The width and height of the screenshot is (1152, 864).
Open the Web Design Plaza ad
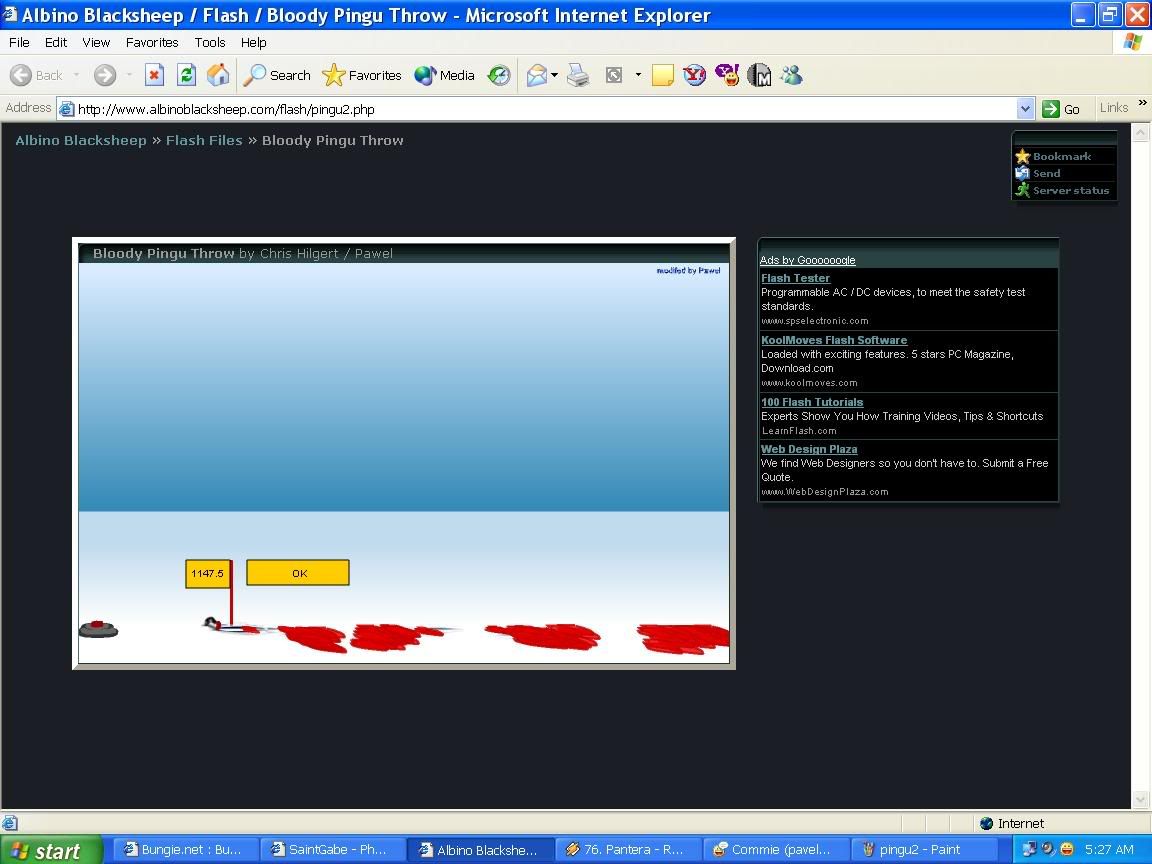click(x=809, y=449)
